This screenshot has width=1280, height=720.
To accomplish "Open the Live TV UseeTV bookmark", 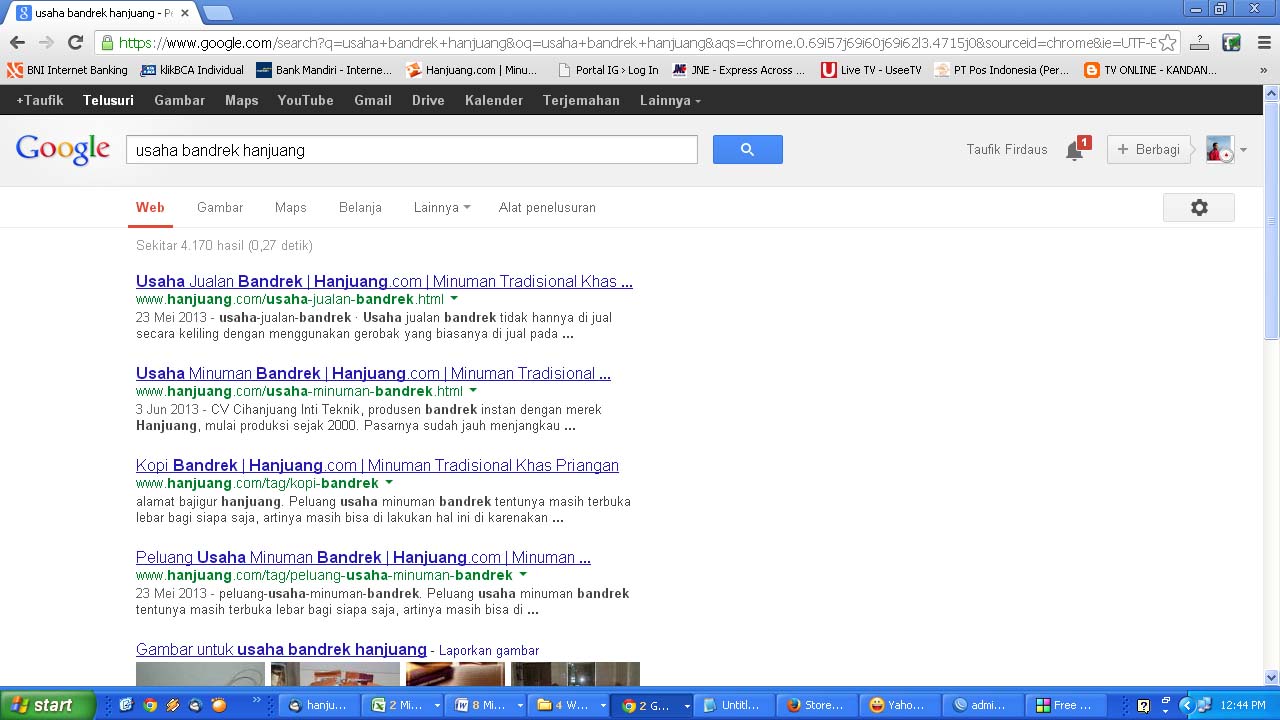I will click(871, 70).
